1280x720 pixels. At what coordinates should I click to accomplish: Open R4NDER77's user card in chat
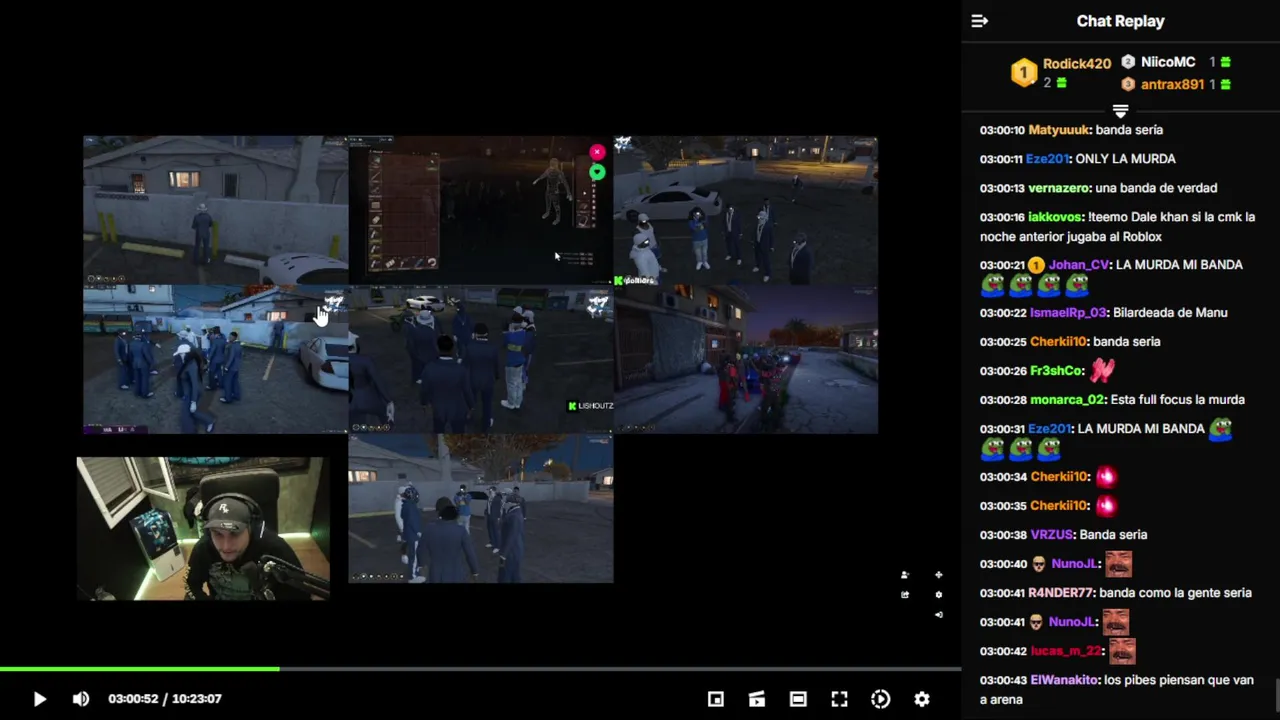coord(1061,593)
